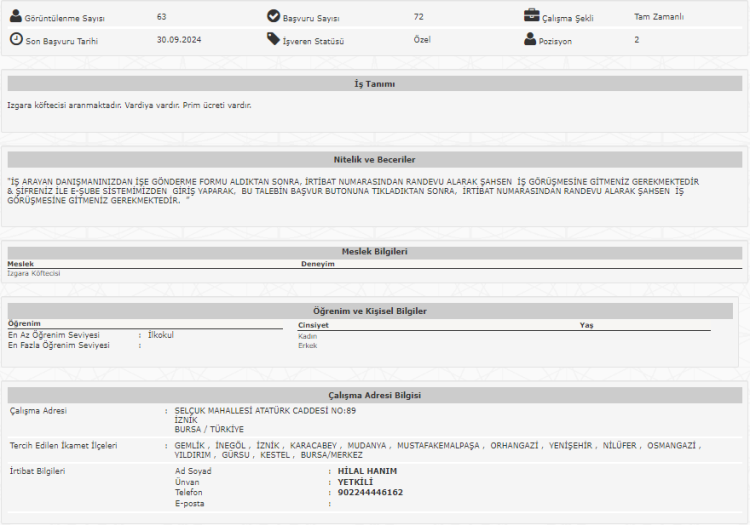Screen dimensions: 750x525
Task: Click the contact name HİLAL HANIM
Action: pos(368,471)
